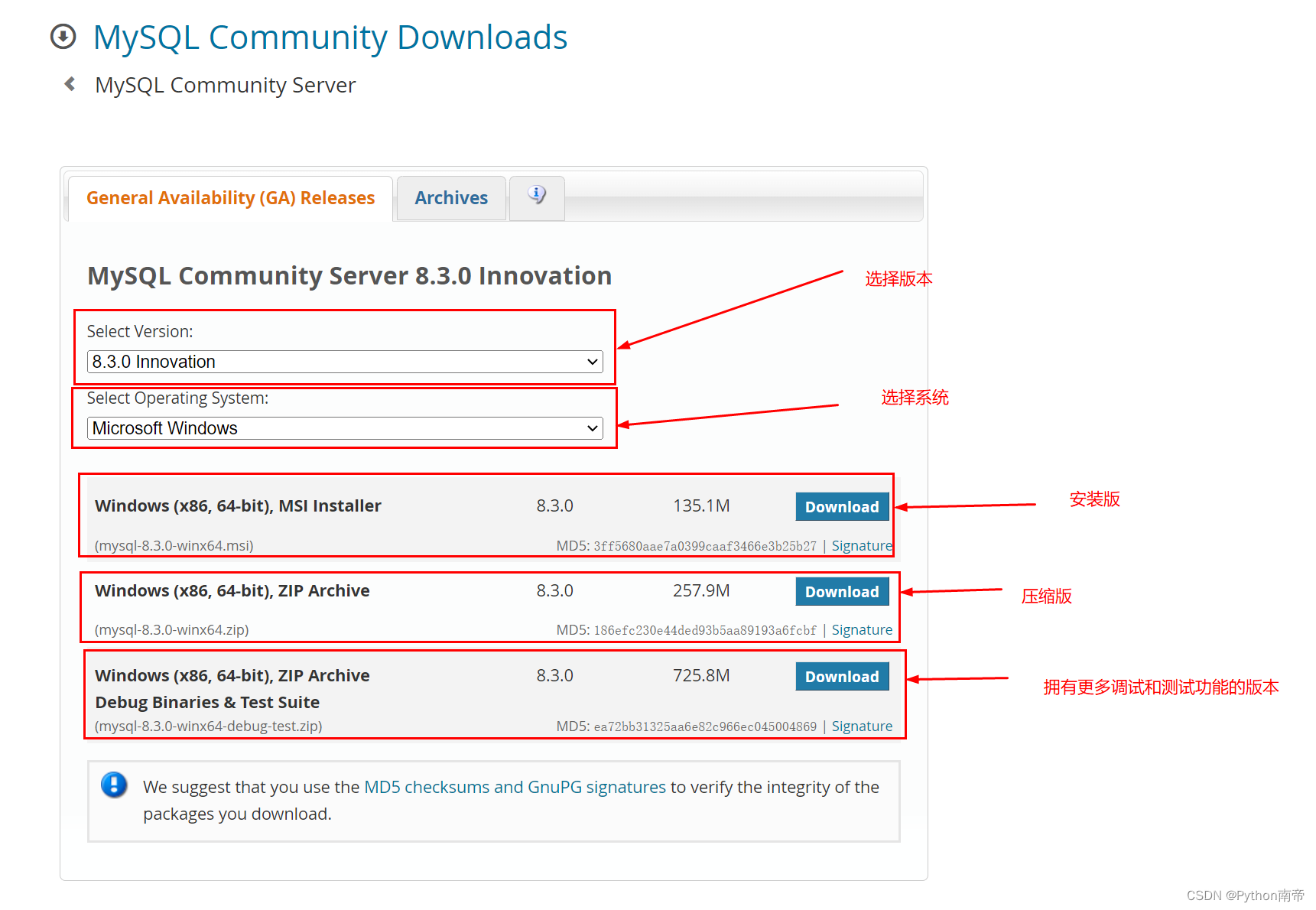Click the 257.9M file size value
Image resolution: width=1316 pixels, height=910 pixels.
[701, 591]
